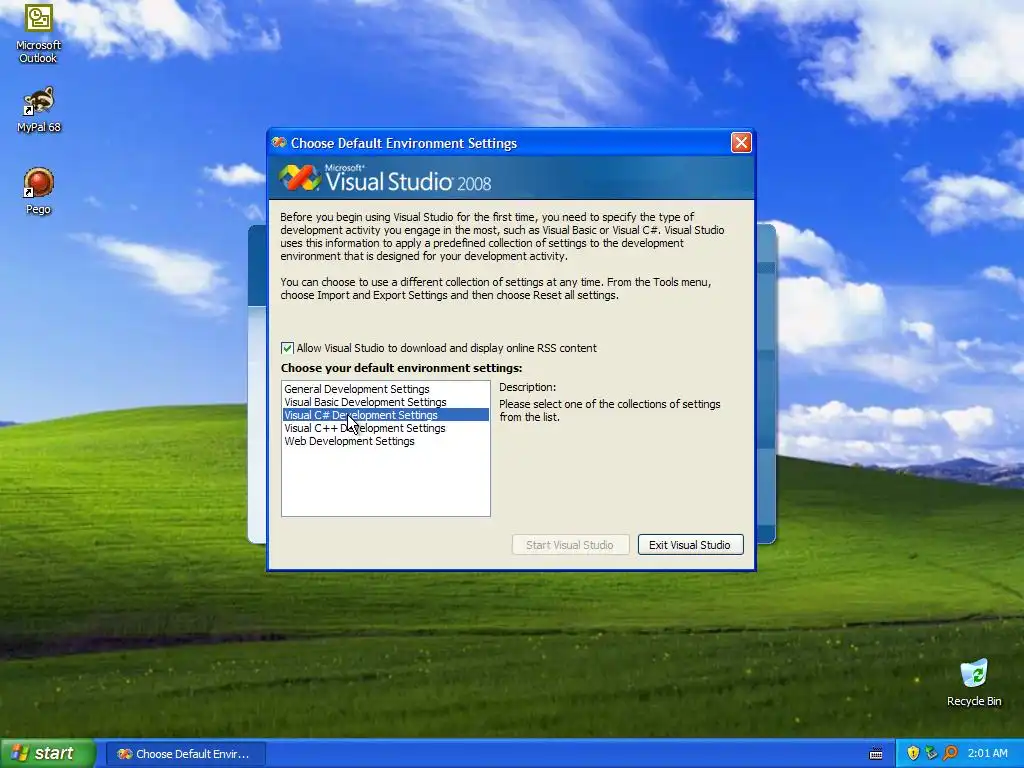The height and width of the screenshot is (768, 1024).
Task: Click the green-arrow tray icon next to the shield
Action: pos(931,753)
